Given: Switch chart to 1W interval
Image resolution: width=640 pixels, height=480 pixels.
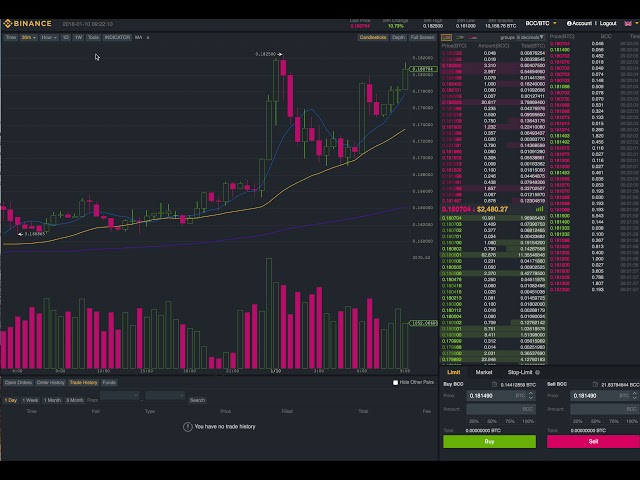Looking at the screenshot, I should (x=78, y=38).
